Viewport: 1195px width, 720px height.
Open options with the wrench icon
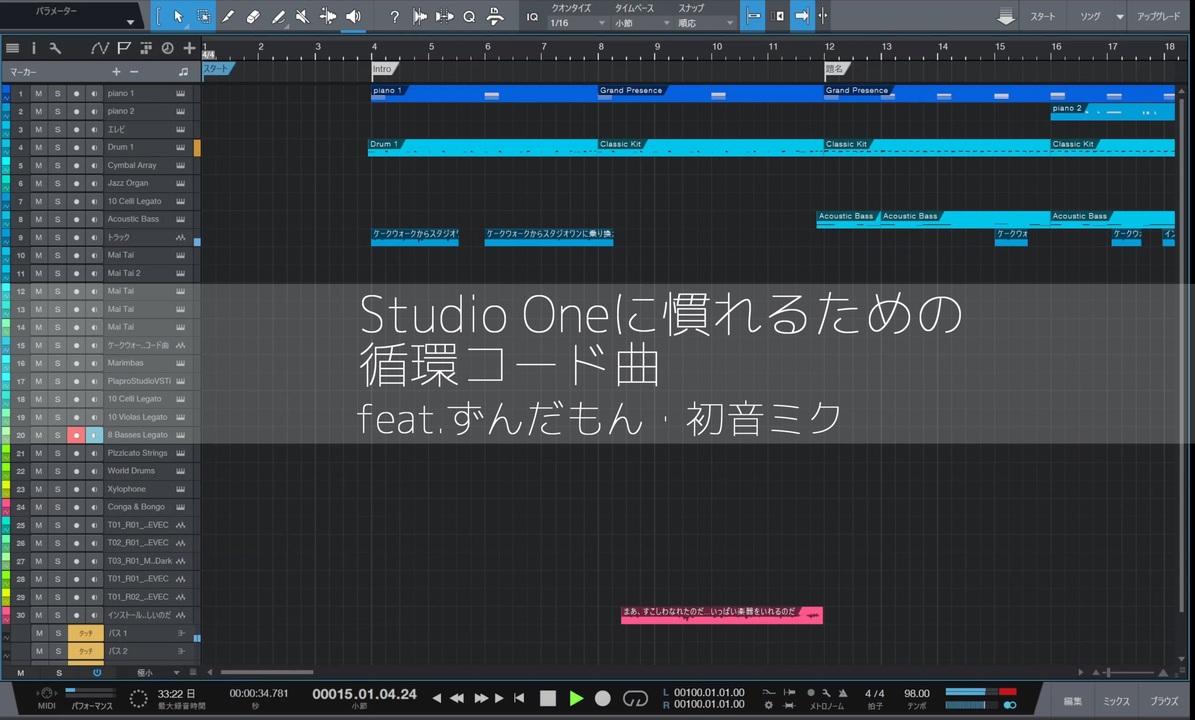point(55,48)
